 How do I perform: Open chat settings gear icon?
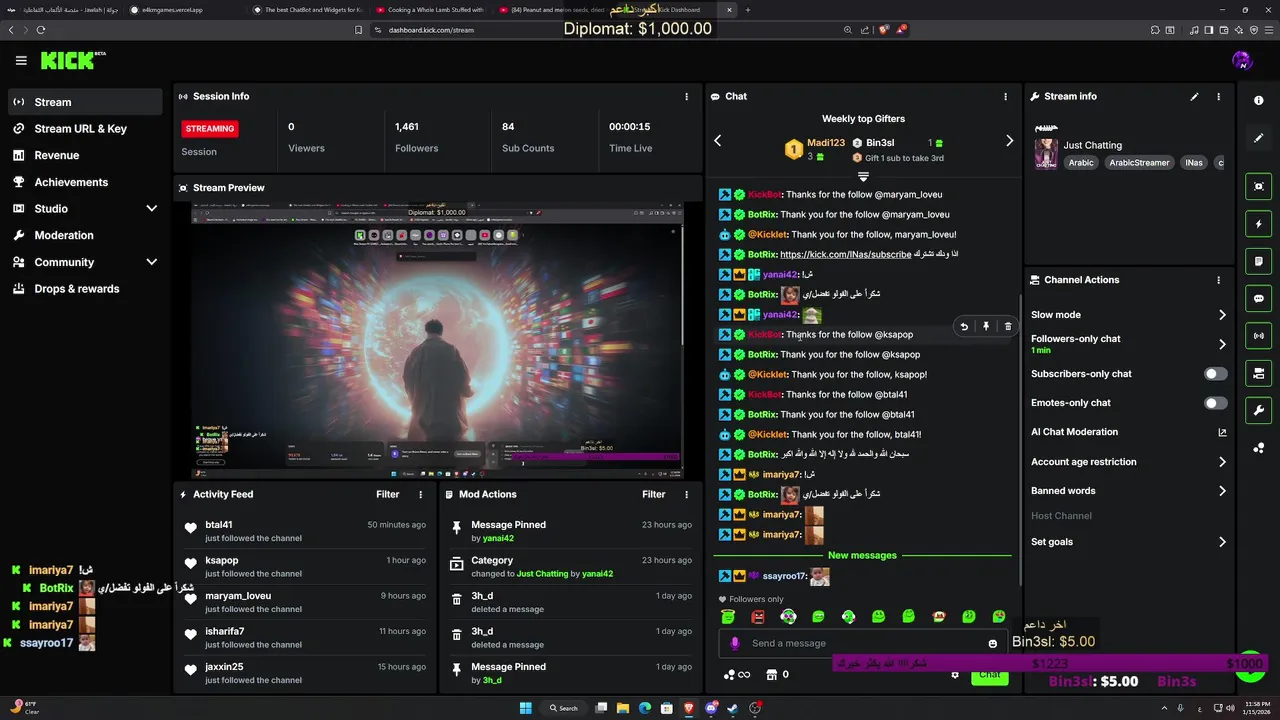pyautogui.click(x=955, y=675)
